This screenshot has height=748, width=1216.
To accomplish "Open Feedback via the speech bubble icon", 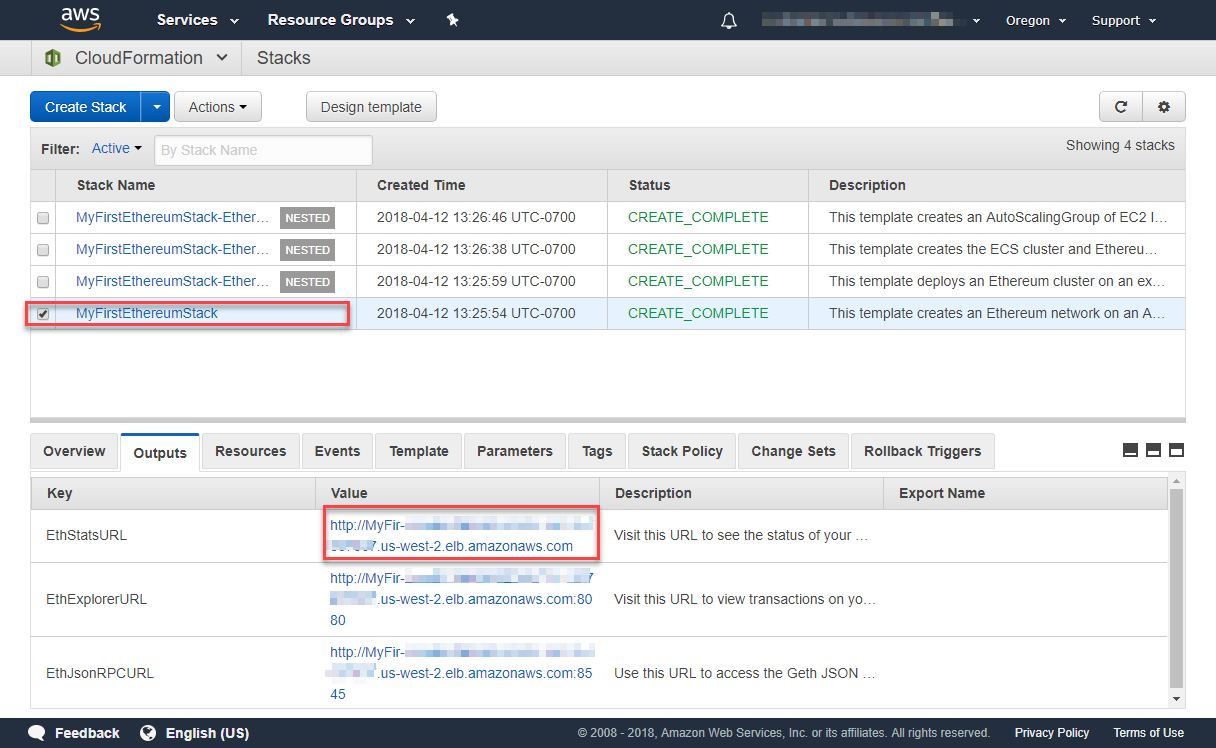I will [x=37, y=732].
